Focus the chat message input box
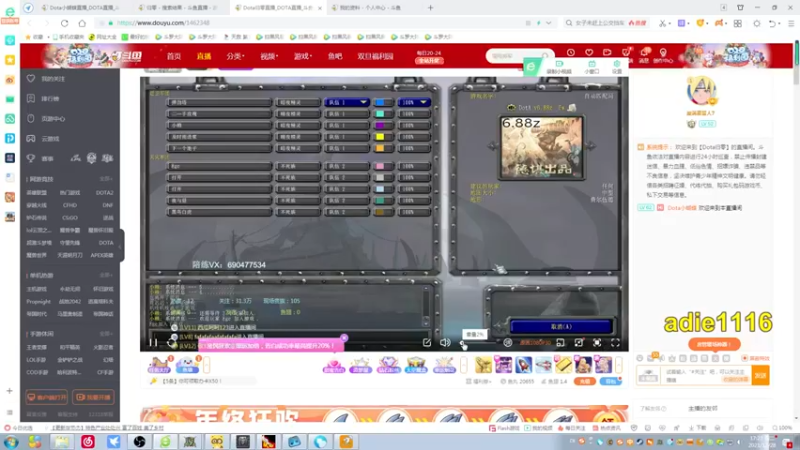The width and height of the screenshot is (800, 450). (x=706, y=376)
